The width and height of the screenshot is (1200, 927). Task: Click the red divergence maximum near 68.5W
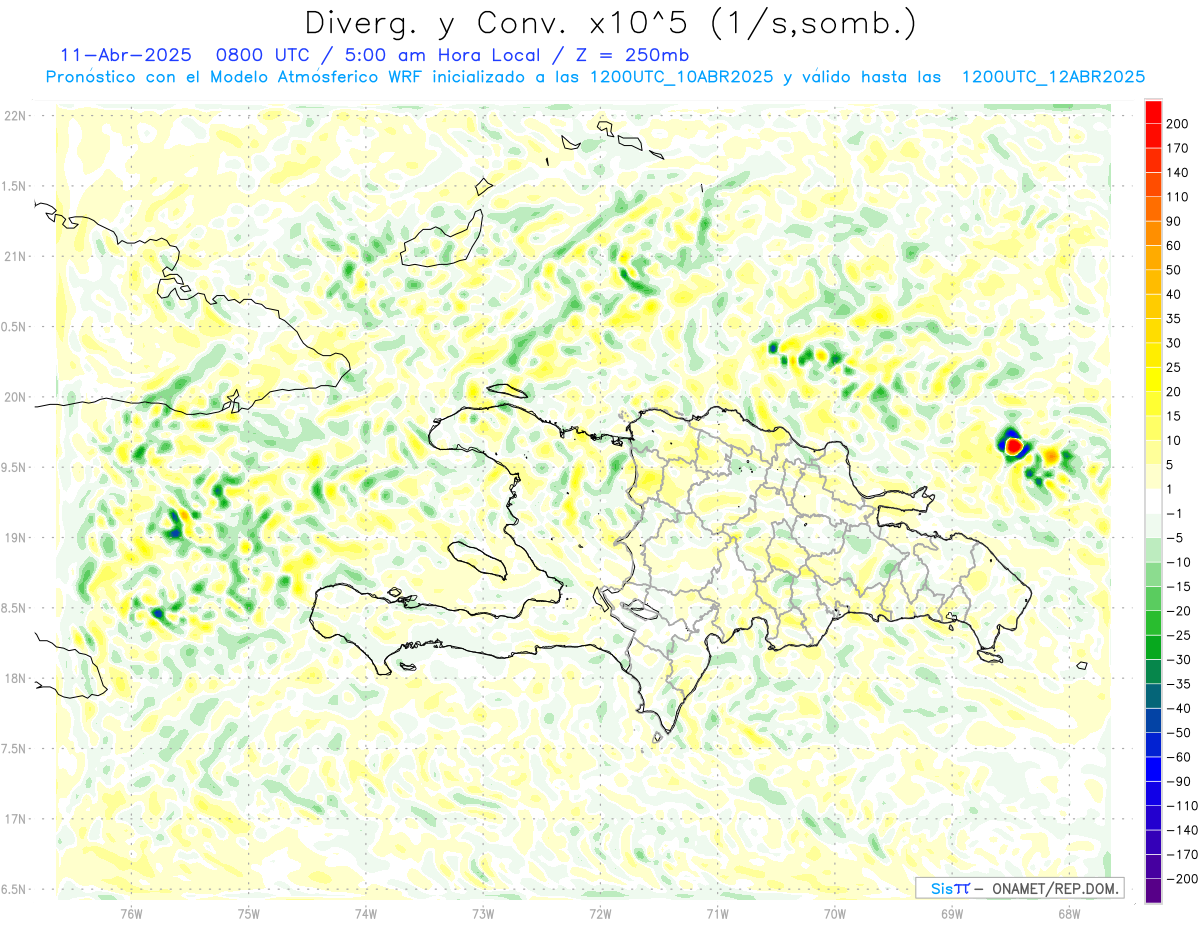coord(1013,446)
